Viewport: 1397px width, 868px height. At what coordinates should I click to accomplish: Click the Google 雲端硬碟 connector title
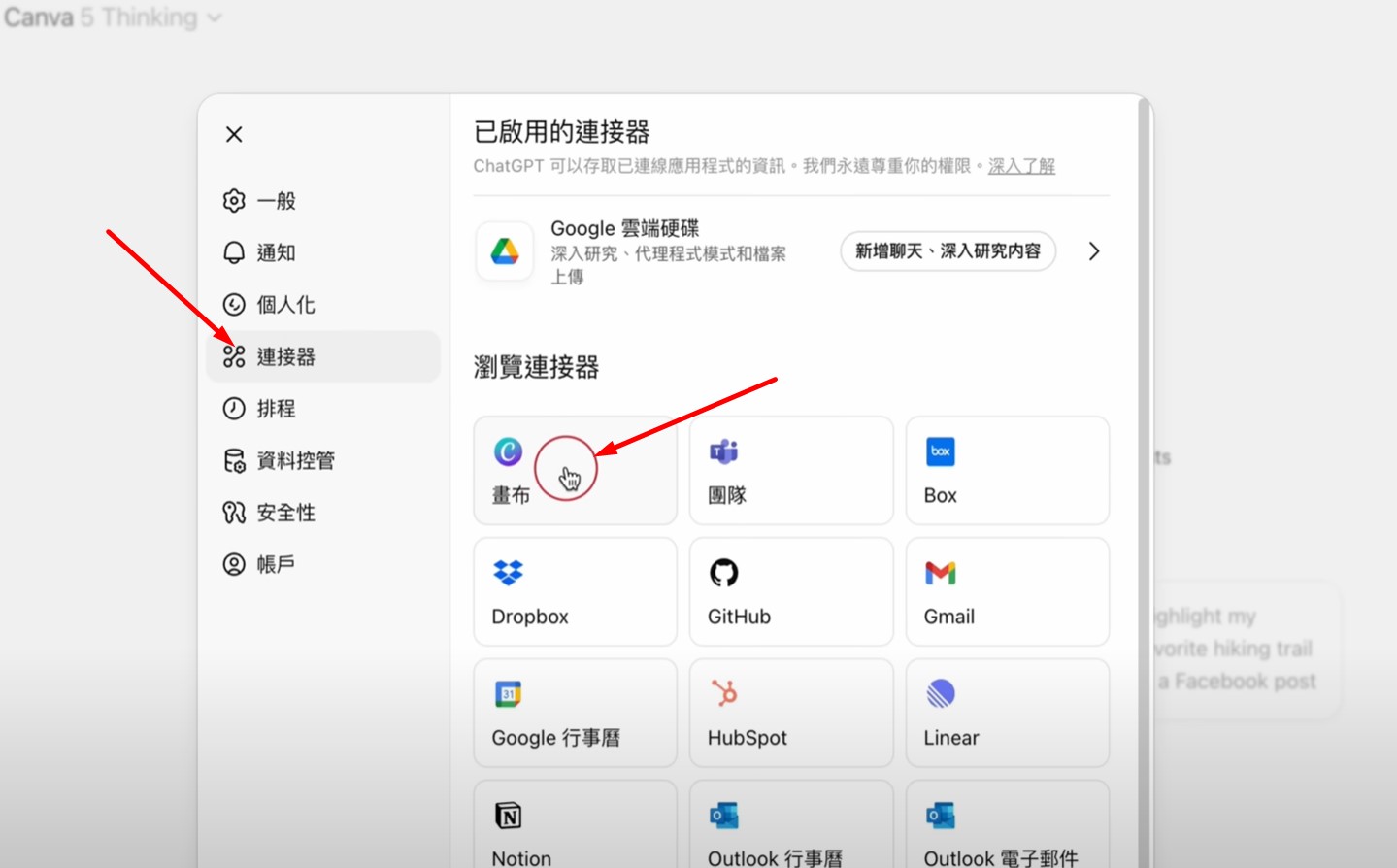(624, 228)
